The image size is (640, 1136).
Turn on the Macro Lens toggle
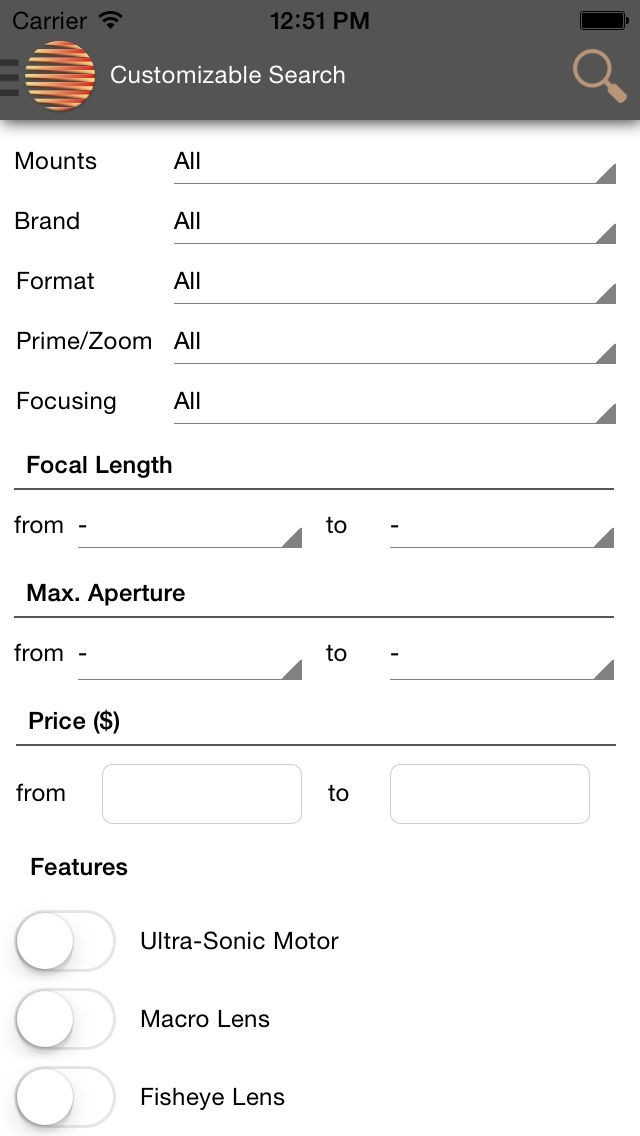point(66,1019)
